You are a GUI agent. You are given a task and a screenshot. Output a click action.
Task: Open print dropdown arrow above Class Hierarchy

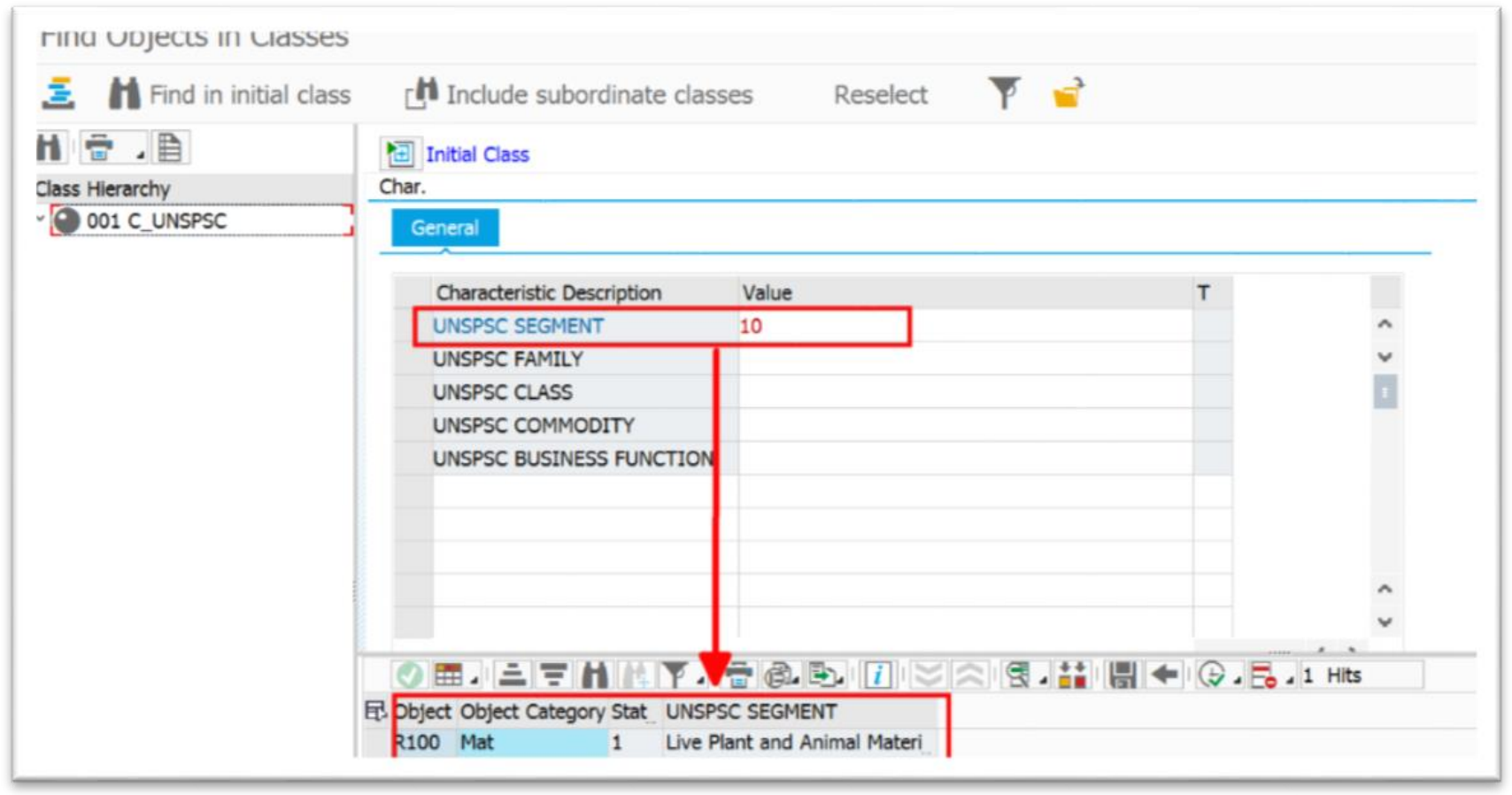pos(140,156)
